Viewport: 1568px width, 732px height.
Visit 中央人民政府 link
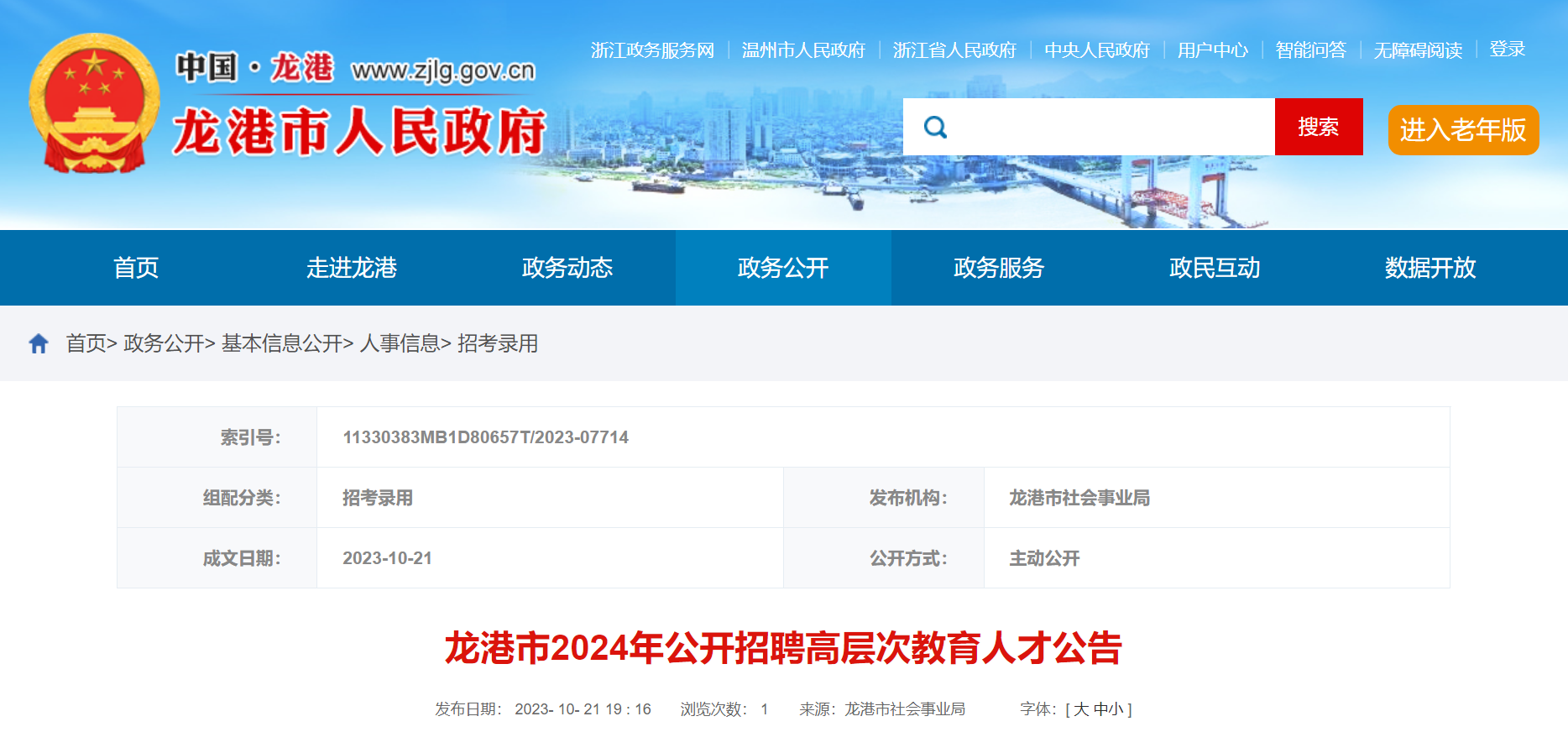1097,50
